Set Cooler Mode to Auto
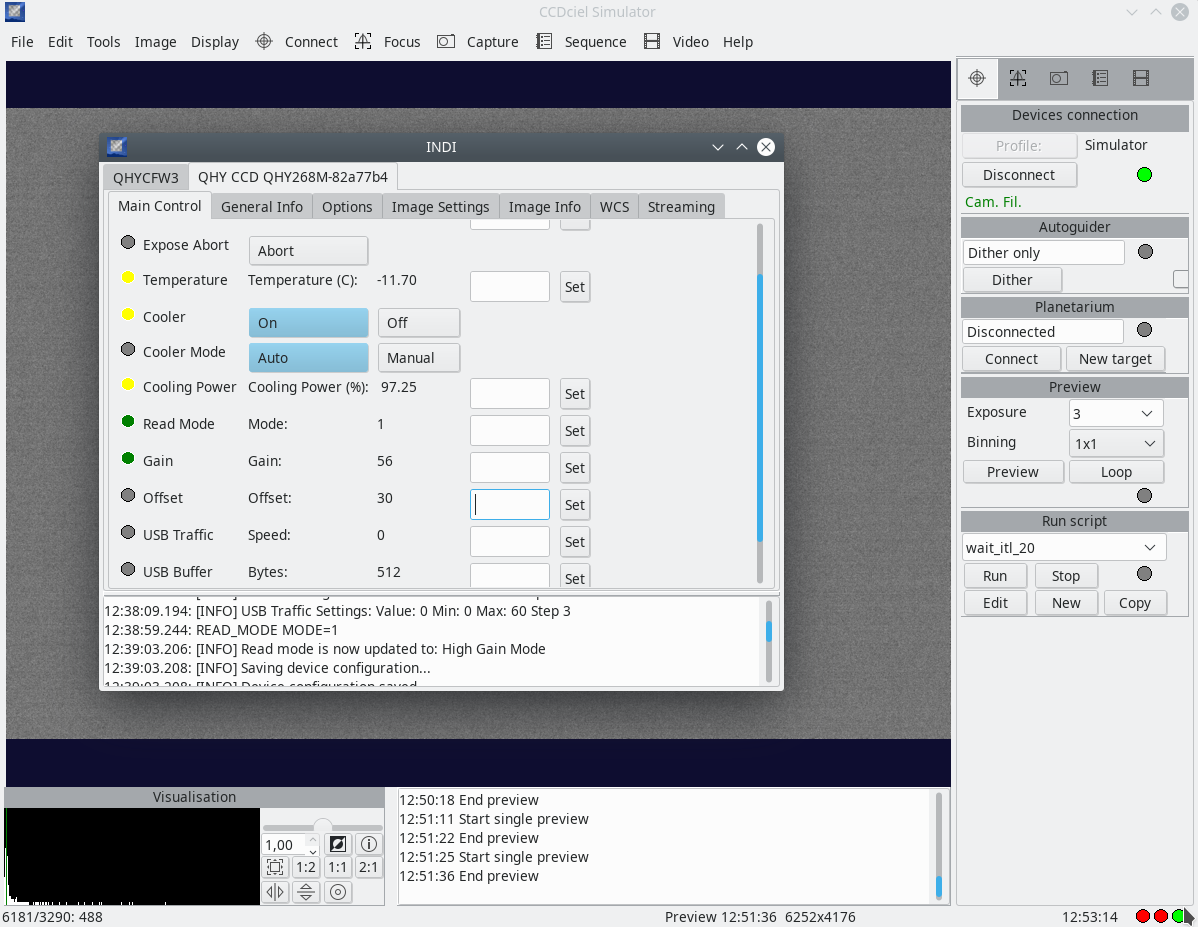This screenshot has width=1198, height=927. point(309,358)
